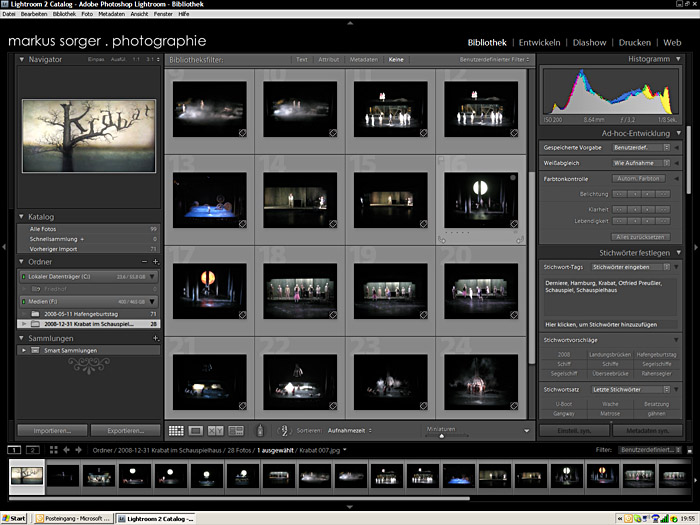The height and width of the screenshot is (525, 700).
Task: Set Navigator zoom to Ausfül.
Action: [x=118, y=59]
